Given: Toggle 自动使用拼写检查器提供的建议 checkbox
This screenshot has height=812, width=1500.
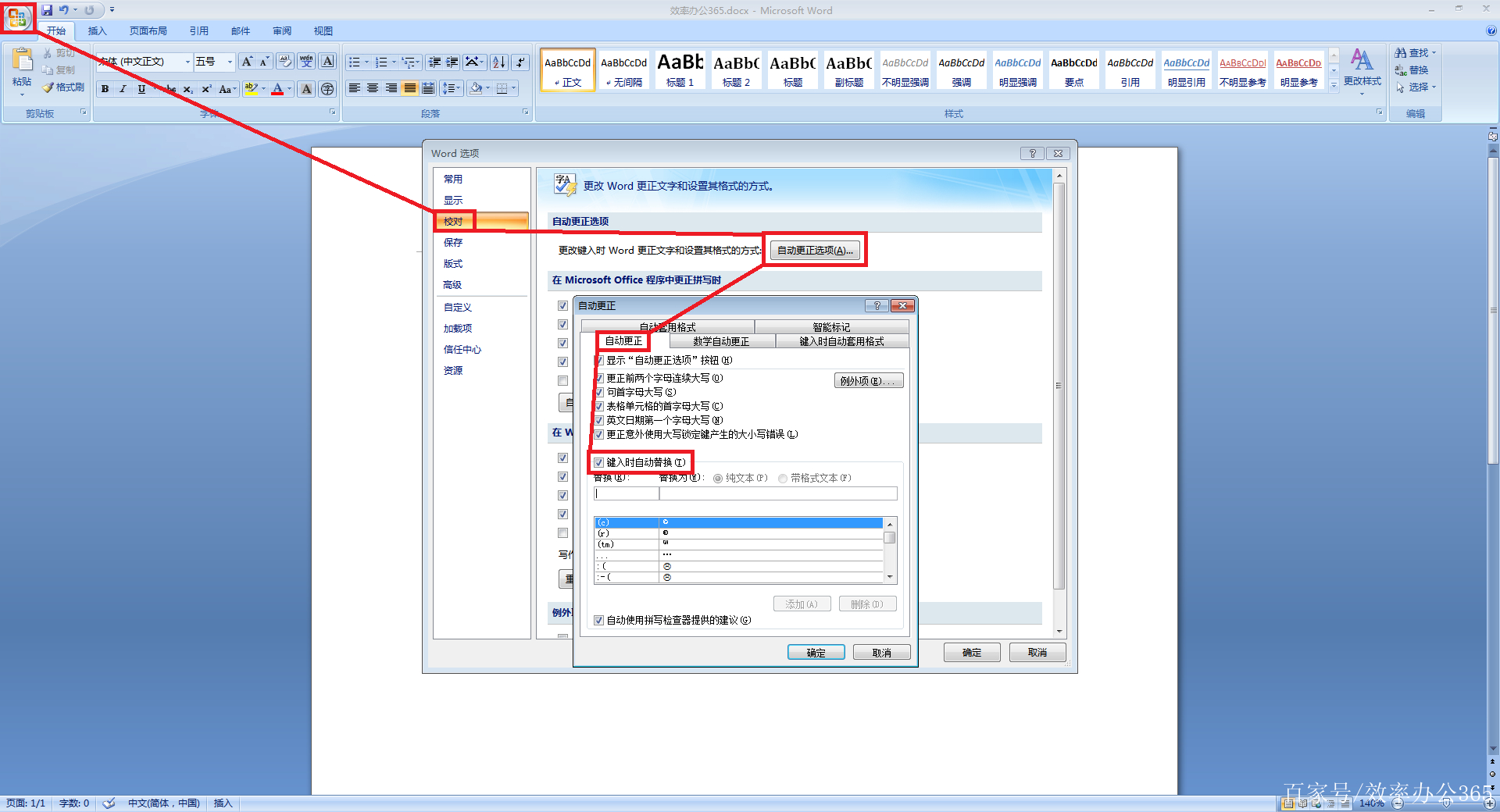Looking at the screenshot, I should point(599,620).
